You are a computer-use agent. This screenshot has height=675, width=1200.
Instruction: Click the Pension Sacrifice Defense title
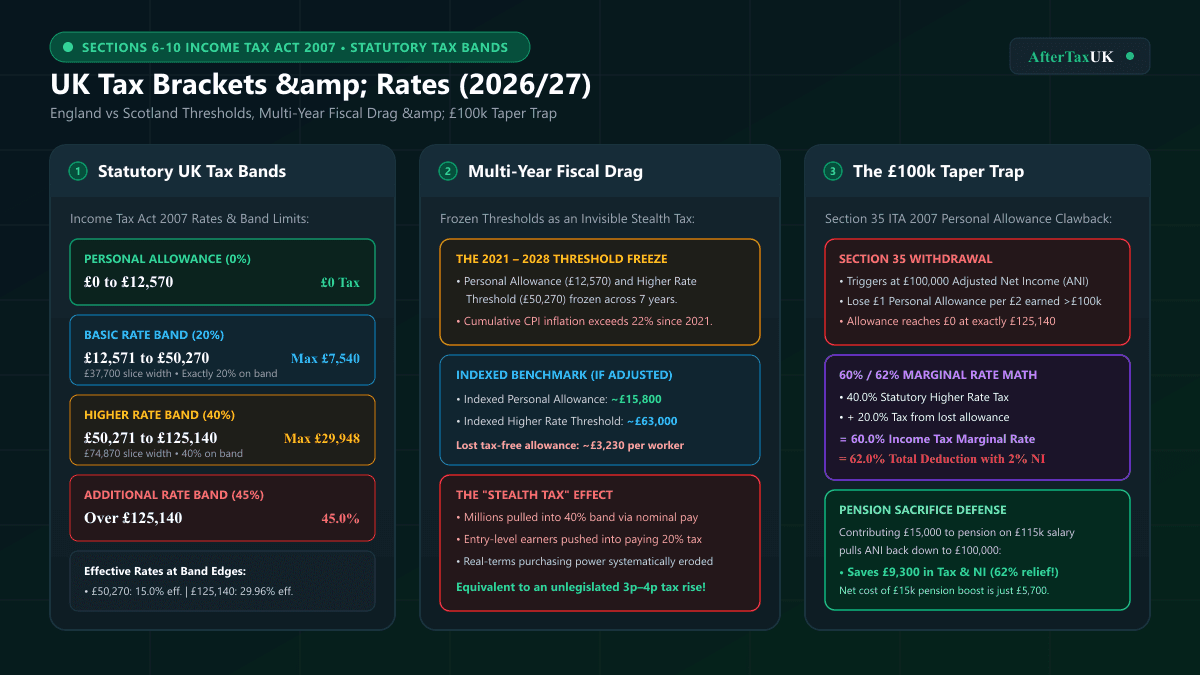click(x=922, y=510)
